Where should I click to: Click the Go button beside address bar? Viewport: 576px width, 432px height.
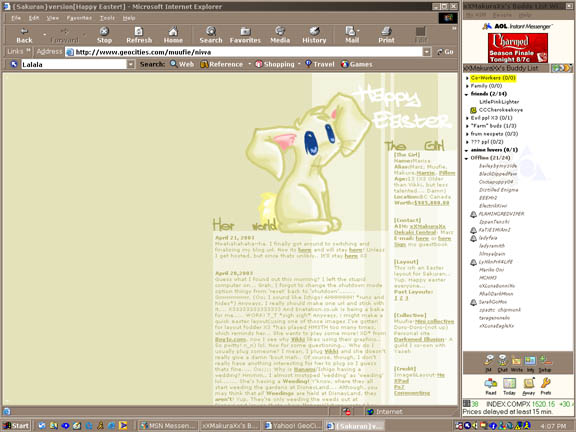click(x=445, y=52)
